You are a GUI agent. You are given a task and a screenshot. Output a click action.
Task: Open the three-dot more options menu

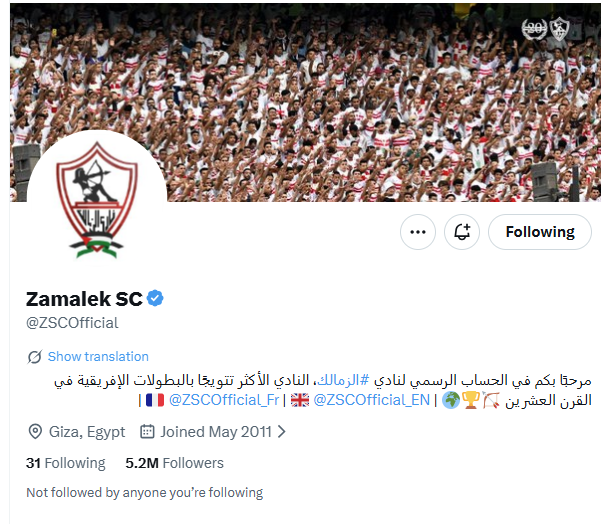tap(418, 232)
